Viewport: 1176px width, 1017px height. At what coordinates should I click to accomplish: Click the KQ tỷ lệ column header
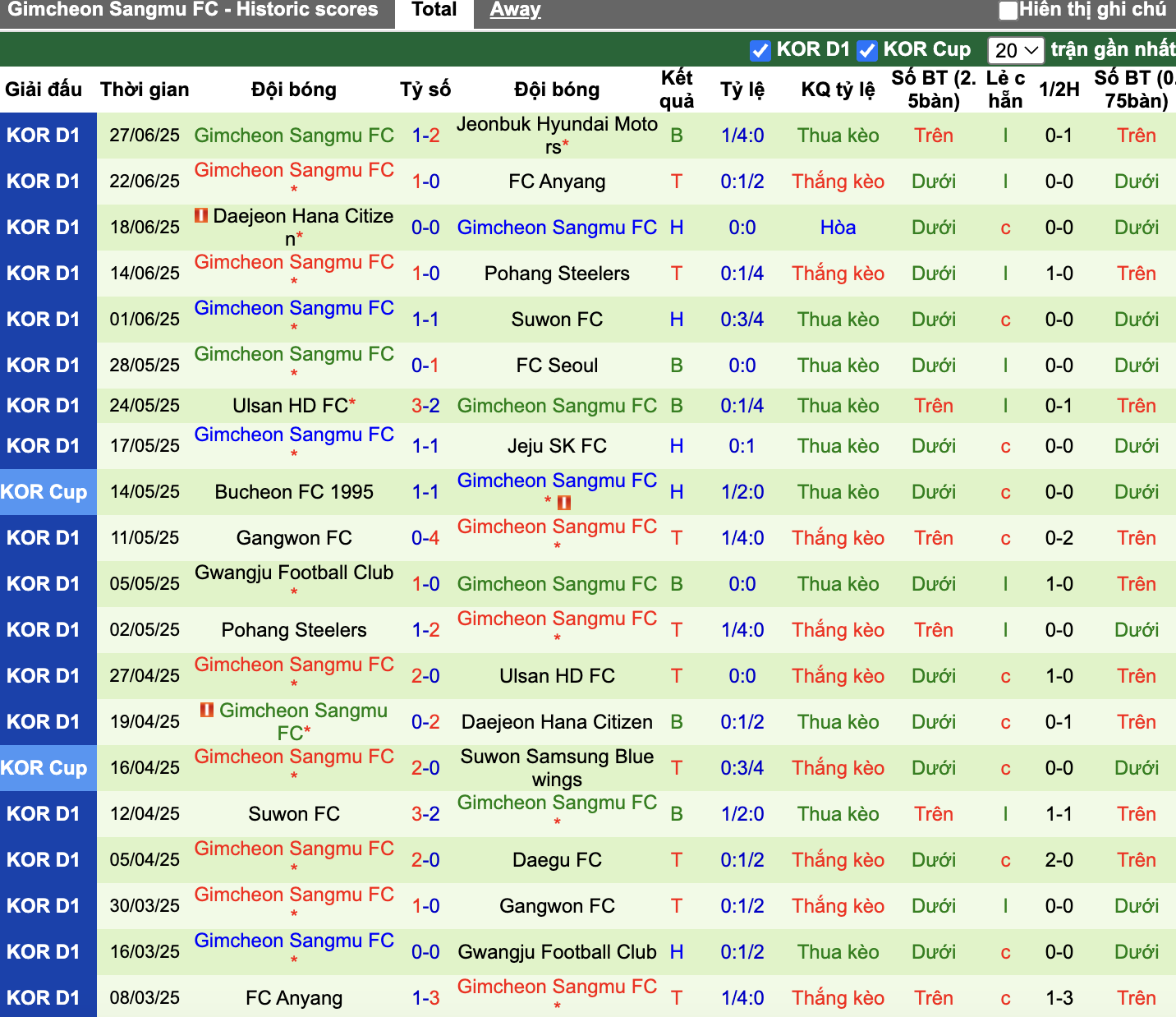pos(838,90)
